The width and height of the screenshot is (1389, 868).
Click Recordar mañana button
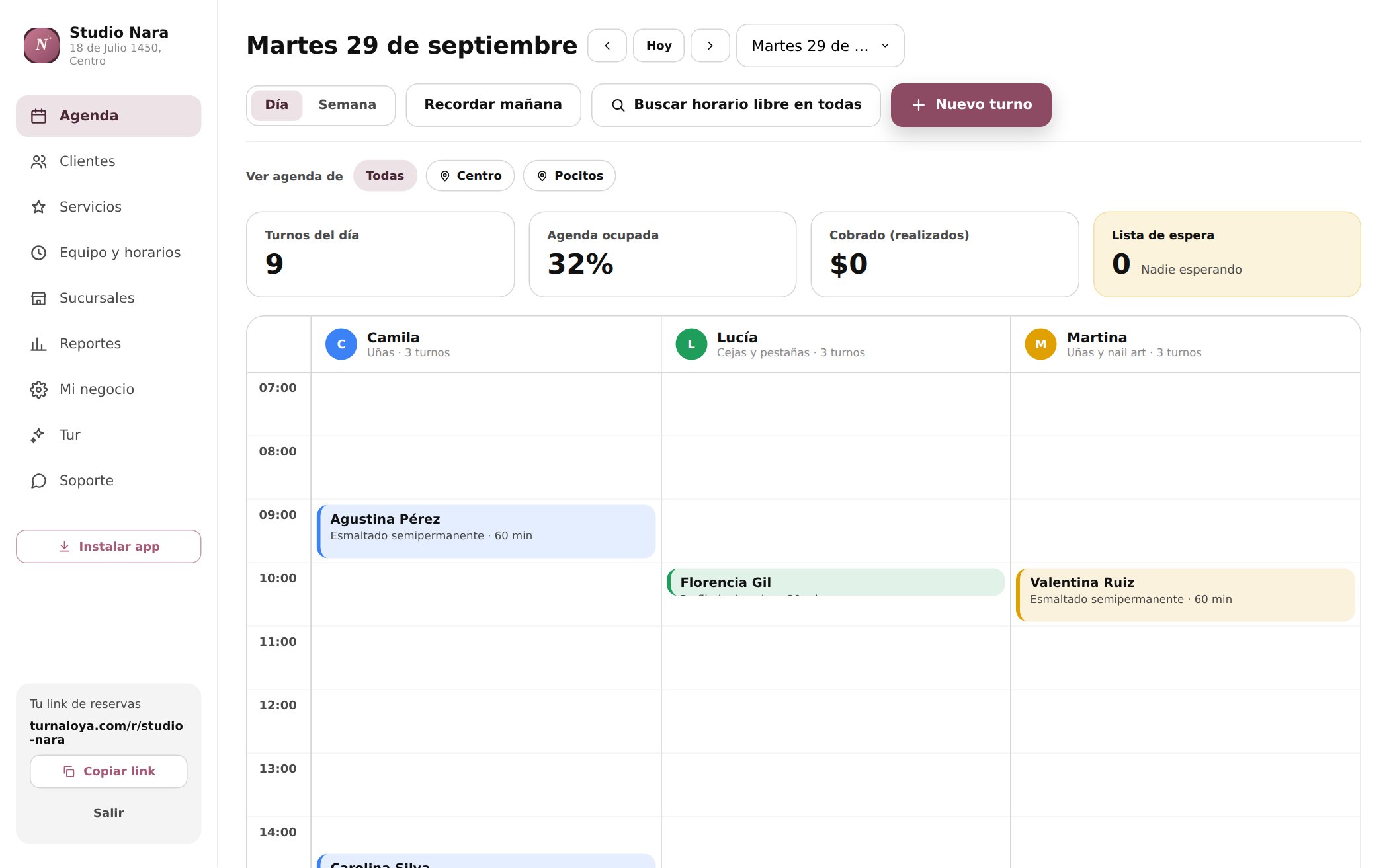pos(493,104)
